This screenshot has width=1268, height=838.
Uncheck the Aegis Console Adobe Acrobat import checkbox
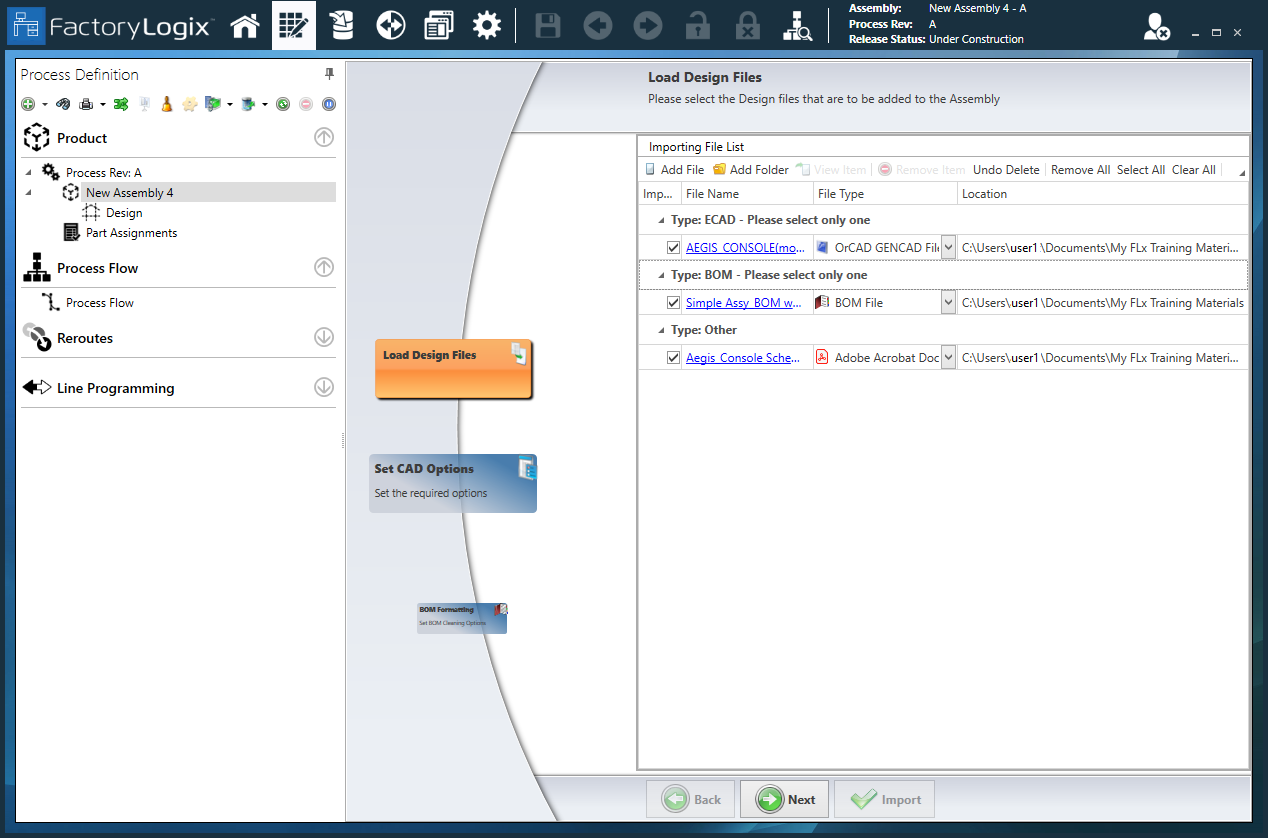(673, 357)
